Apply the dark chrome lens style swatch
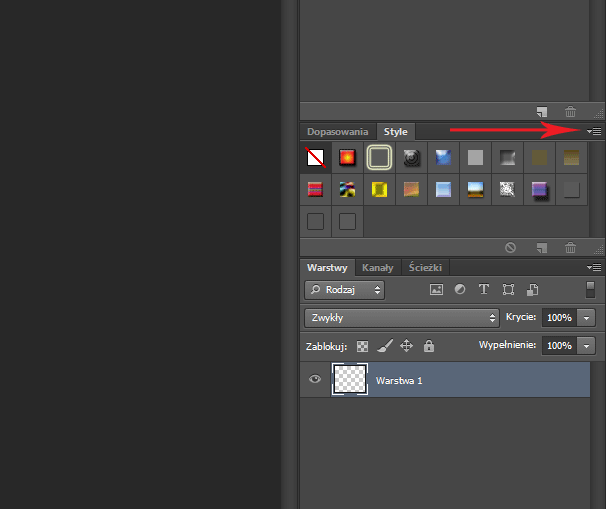Viewport: 606px width, 509px height. tap(411, 157)
